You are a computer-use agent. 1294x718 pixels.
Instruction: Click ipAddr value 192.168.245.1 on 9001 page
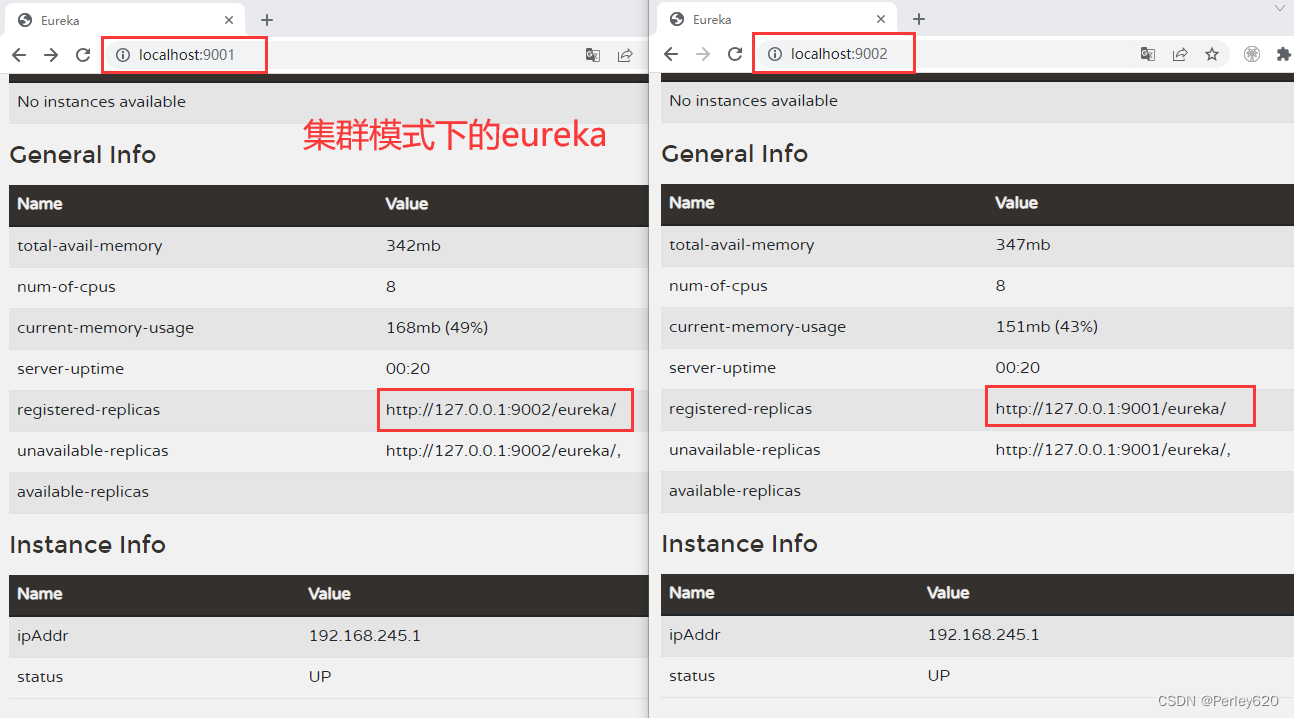364,636
